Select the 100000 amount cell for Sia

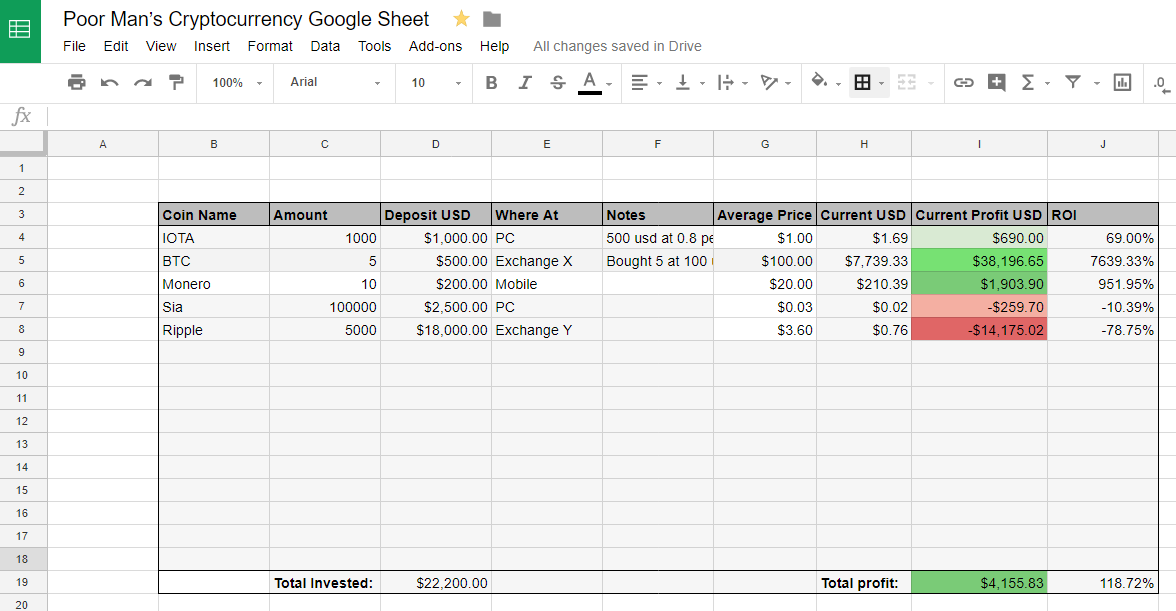click(325, 307)
